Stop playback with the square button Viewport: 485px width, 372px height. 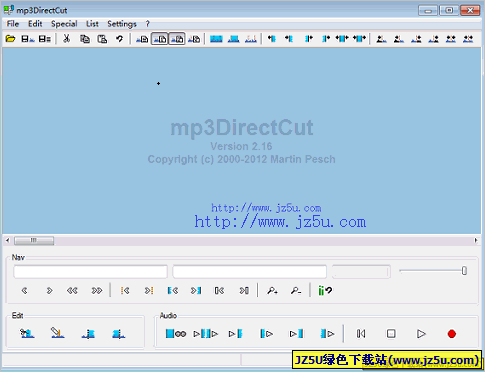pyautogui.click(x=391, y=333)
